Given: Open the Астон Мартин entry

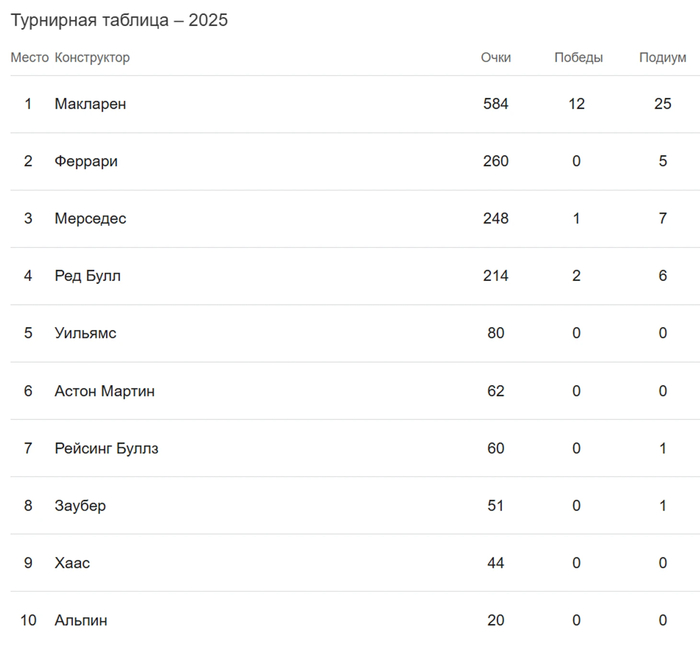Looking at the screenshot, I should (x=104, y=391).
